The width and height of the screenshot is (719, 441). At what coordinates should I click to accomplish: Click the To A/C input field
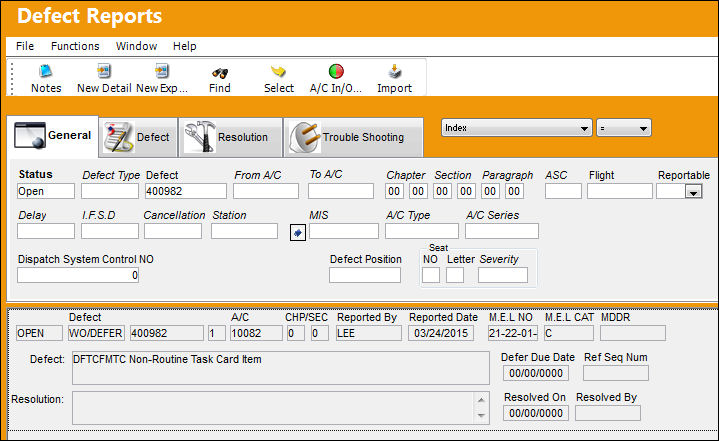341,191
